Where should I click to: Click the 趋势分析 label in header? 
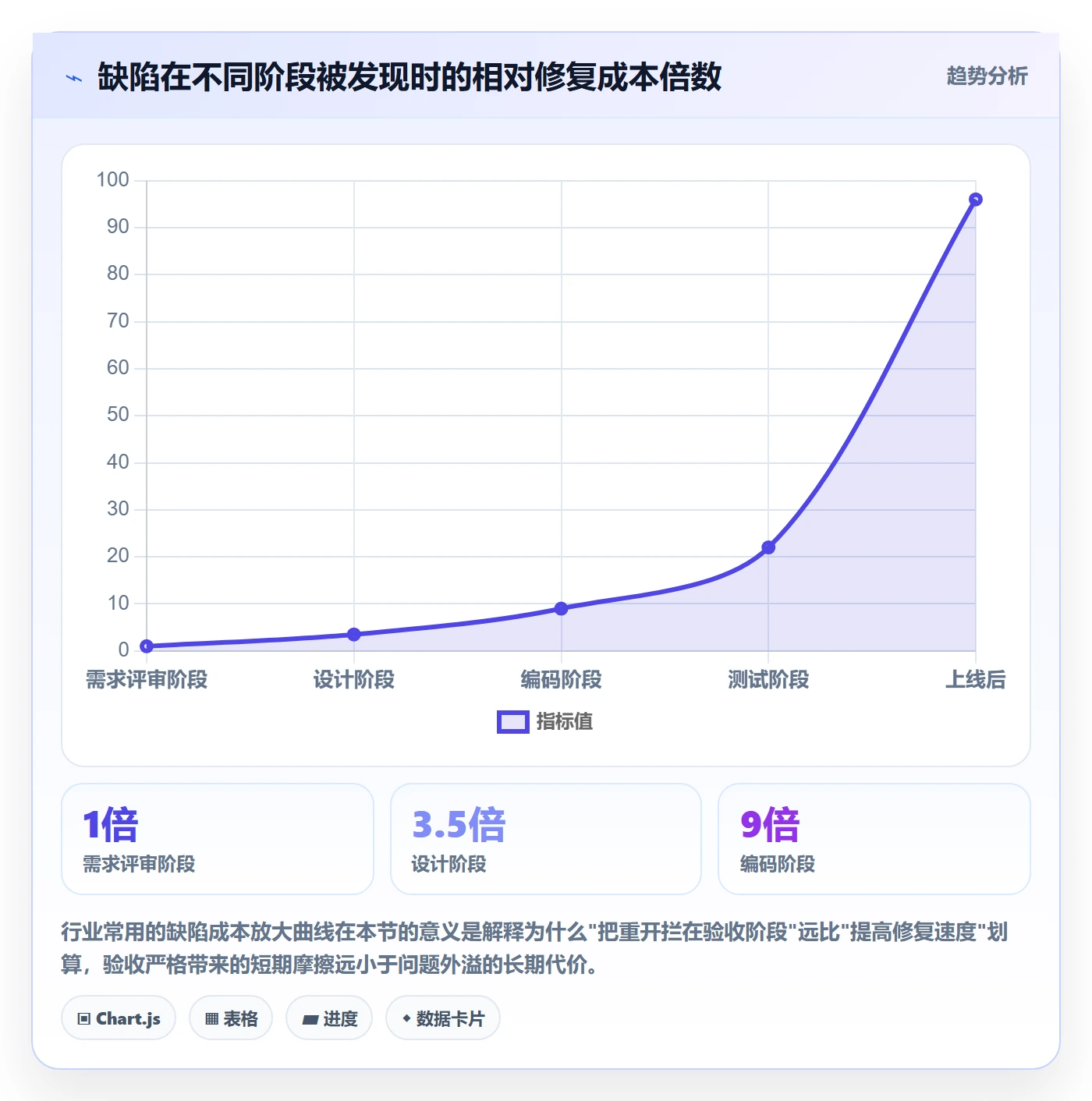[987, 76]
